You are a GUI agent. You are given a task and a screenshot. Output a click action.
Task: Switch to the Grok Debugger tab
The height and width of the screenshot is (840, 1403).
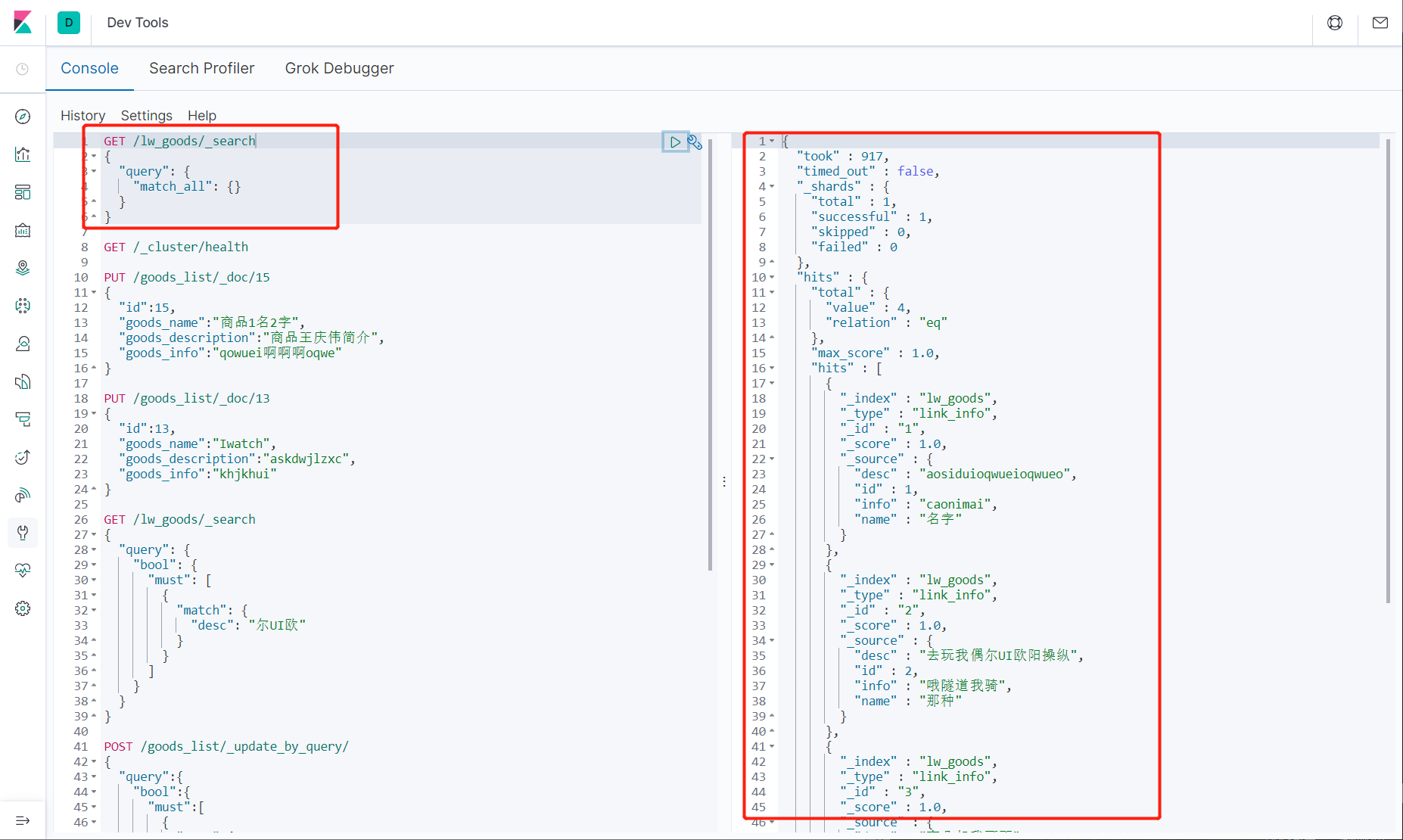click(x=339, y=68)
